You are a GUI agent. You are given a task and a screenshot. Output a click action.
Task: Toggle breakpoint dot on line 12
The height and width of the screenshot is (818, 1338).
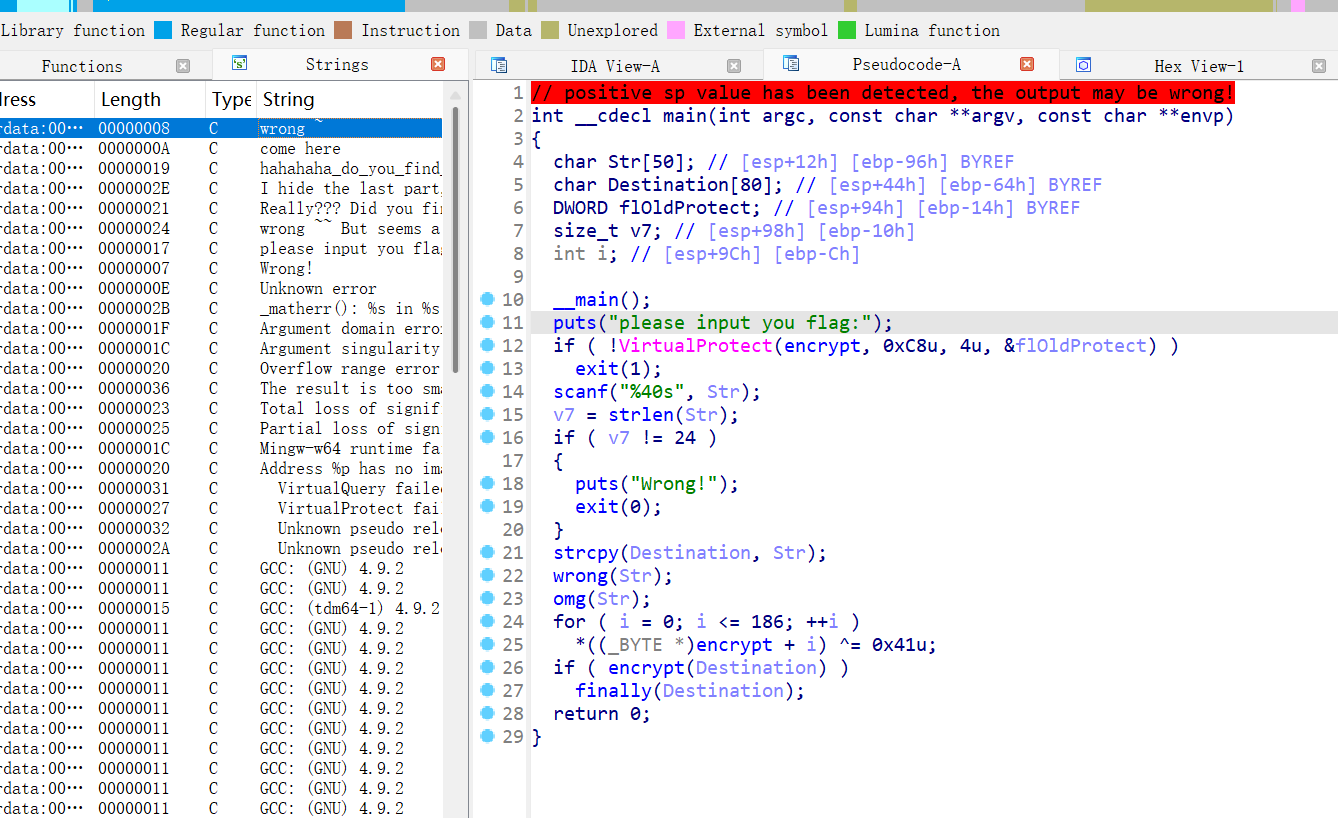[487, 345]
